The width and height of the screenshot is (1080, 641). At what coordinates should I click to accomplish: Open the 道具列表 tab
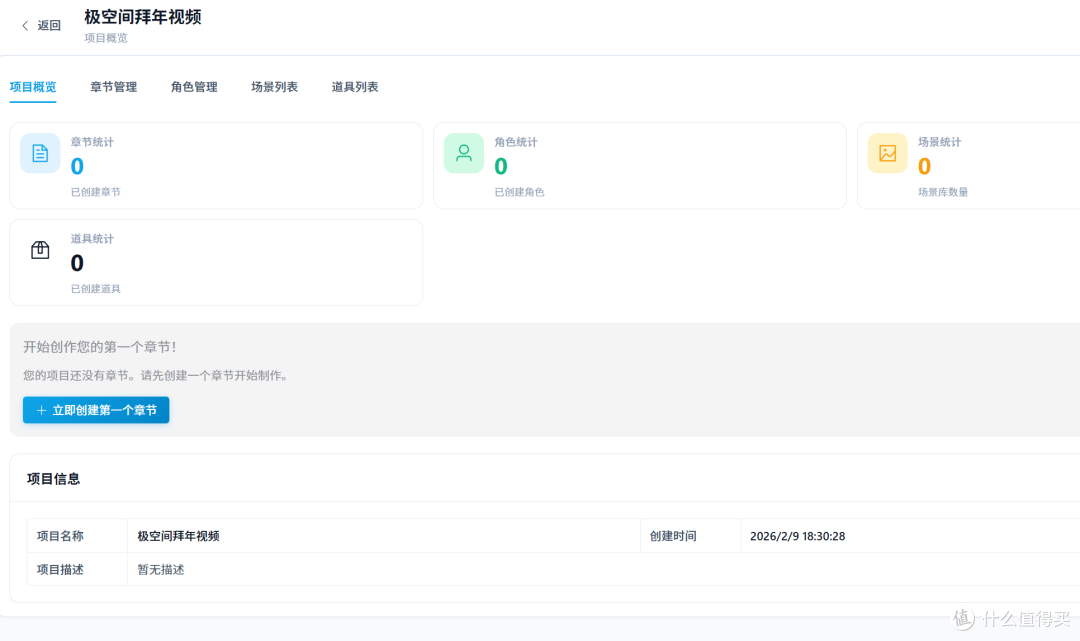355,87
